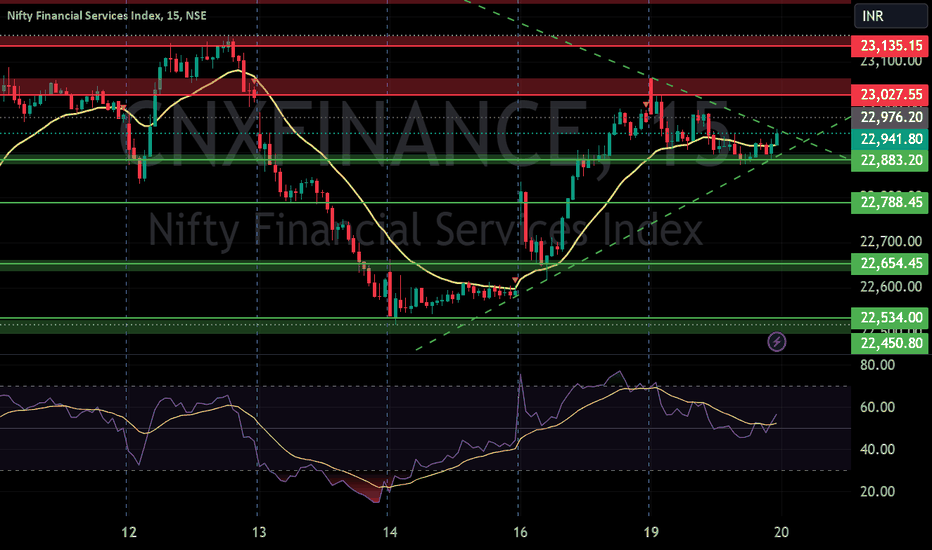Click date 14 on the time axis
Viewport: 932px width, 550px height.
coord(390,532)
